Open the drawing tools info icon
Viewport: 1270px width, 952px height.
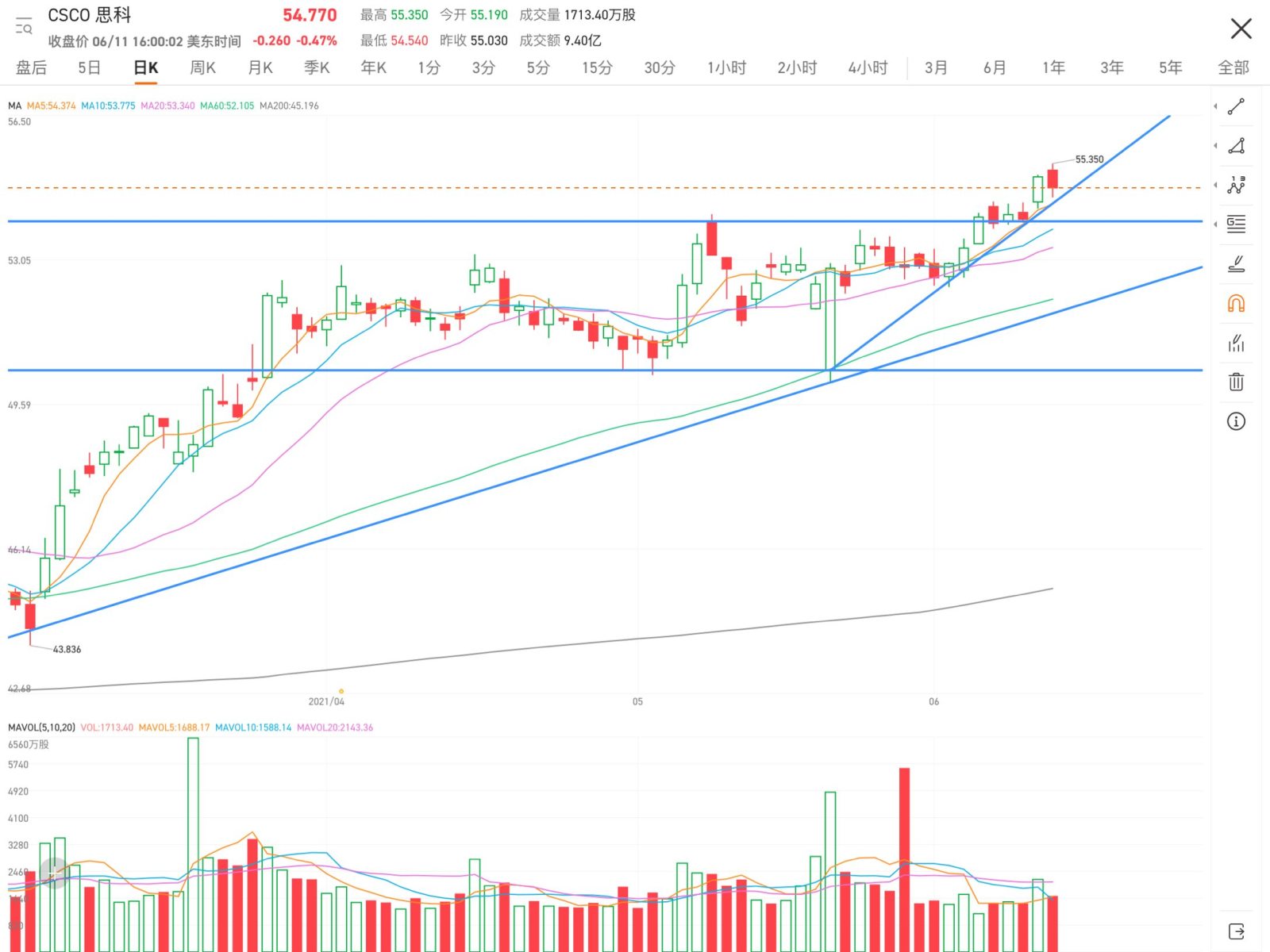(1236, 421)
